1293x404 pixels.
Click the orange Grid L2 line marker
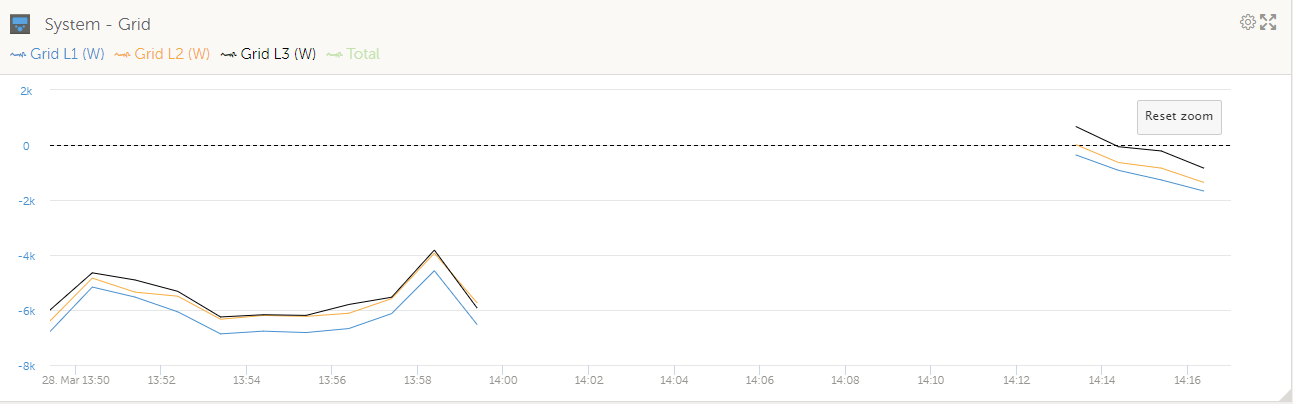(x=124, y=55)
